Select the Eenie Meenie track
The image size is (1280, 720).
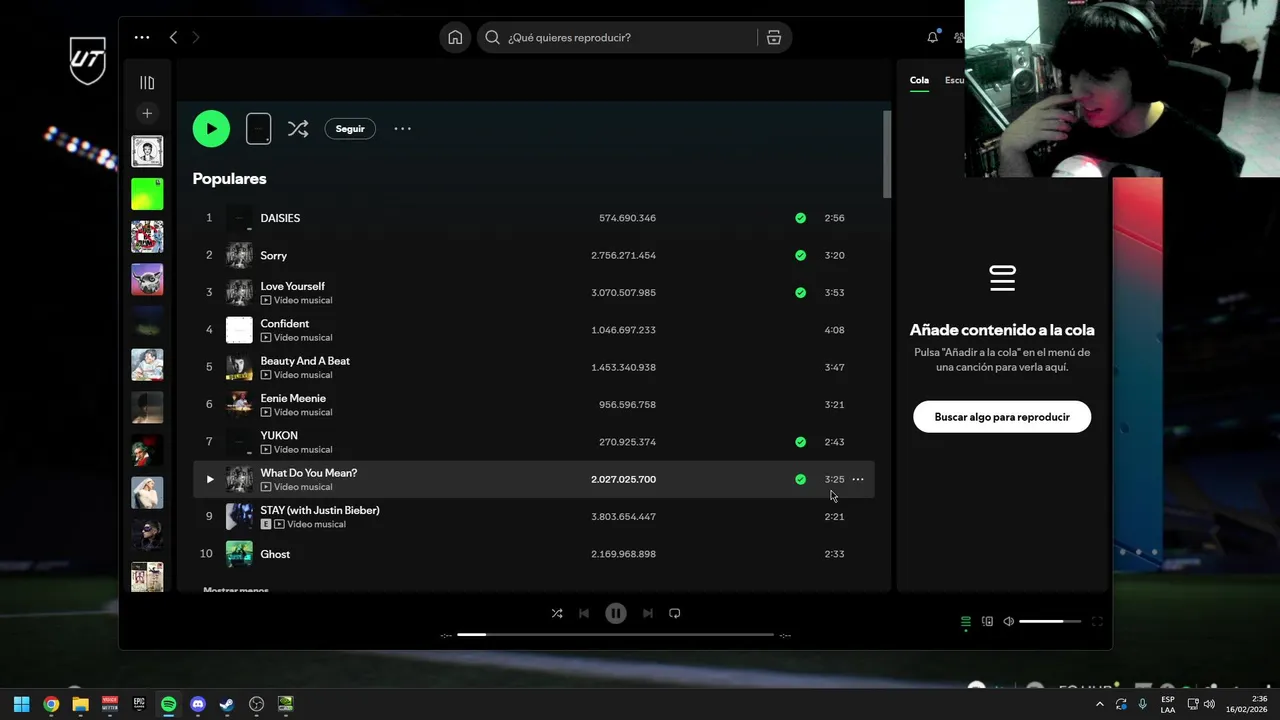[293, 398]
